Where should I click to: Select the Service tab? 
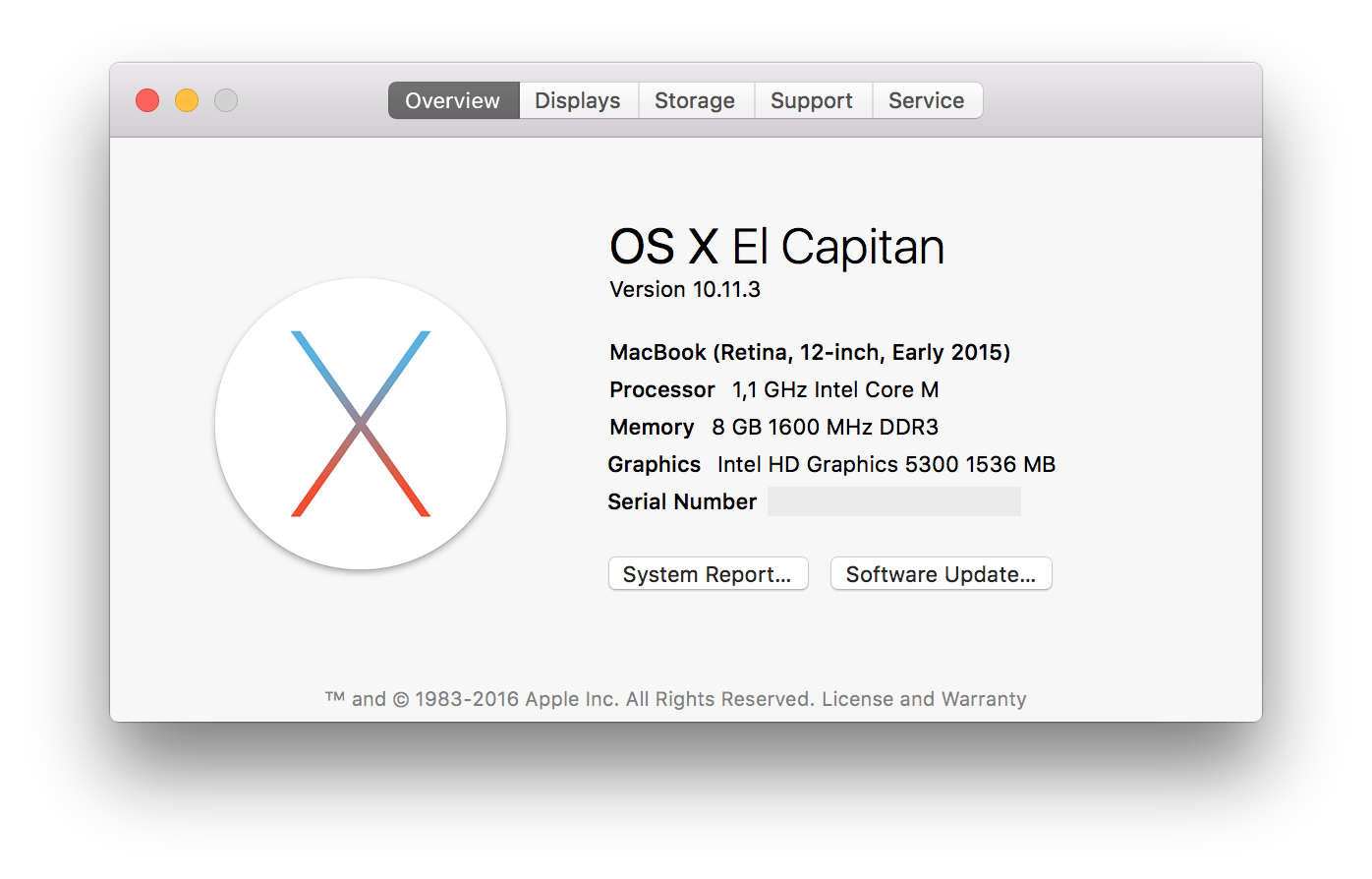927,100
